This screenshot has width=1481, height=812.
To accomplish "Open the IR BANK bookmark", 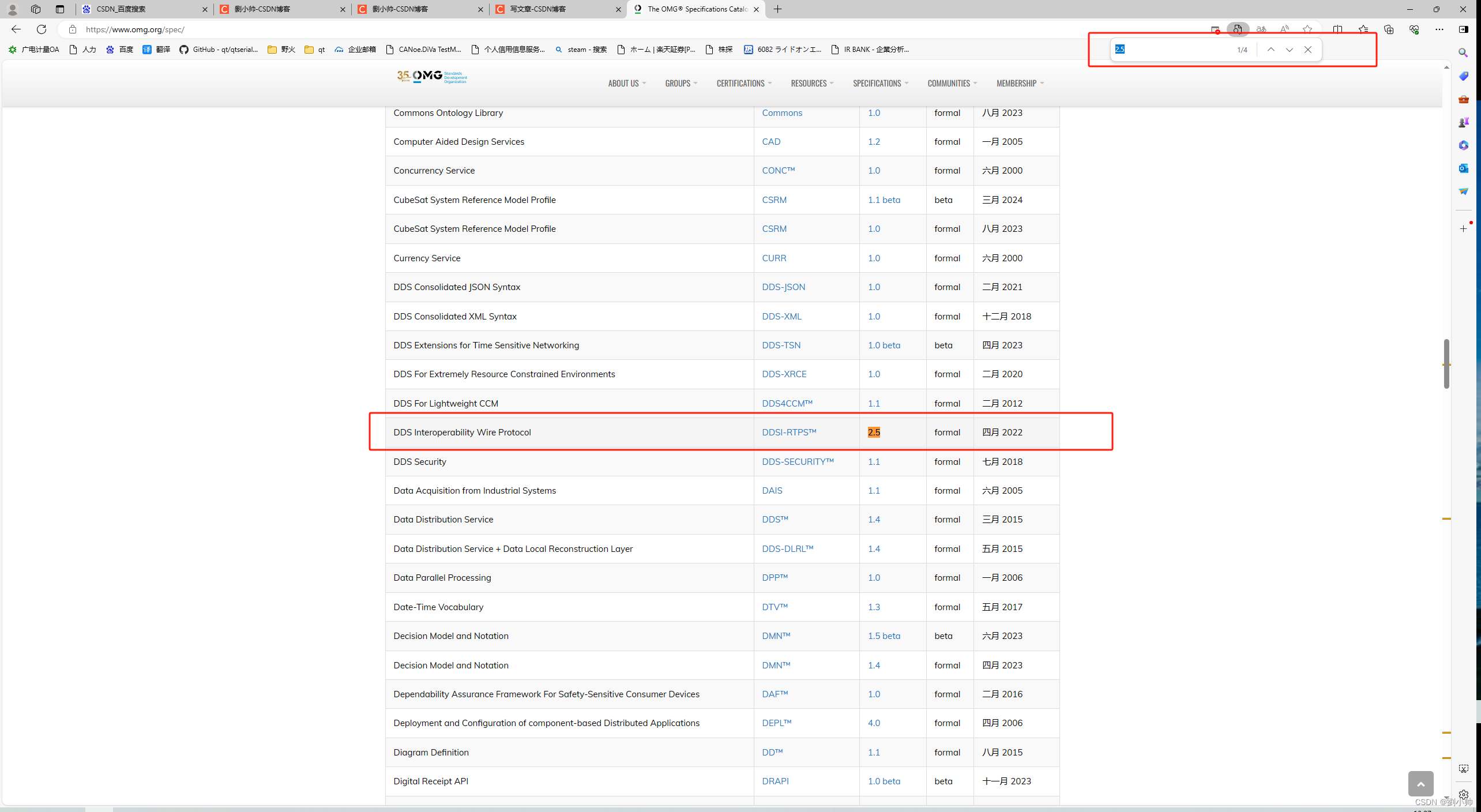I will (870, 50).
